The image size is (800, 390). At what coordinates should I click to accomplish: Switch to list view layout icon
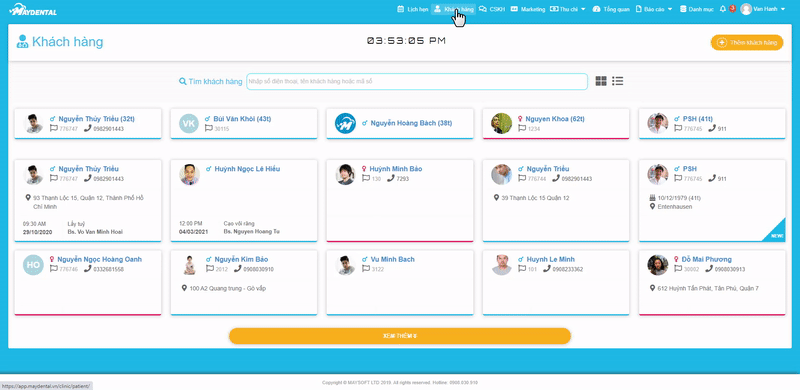point(618,81)
